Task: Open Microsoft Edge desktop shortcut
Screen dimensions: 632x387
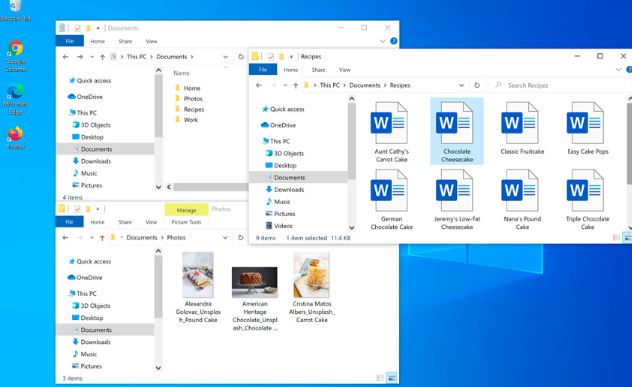Action: (15, 99)
